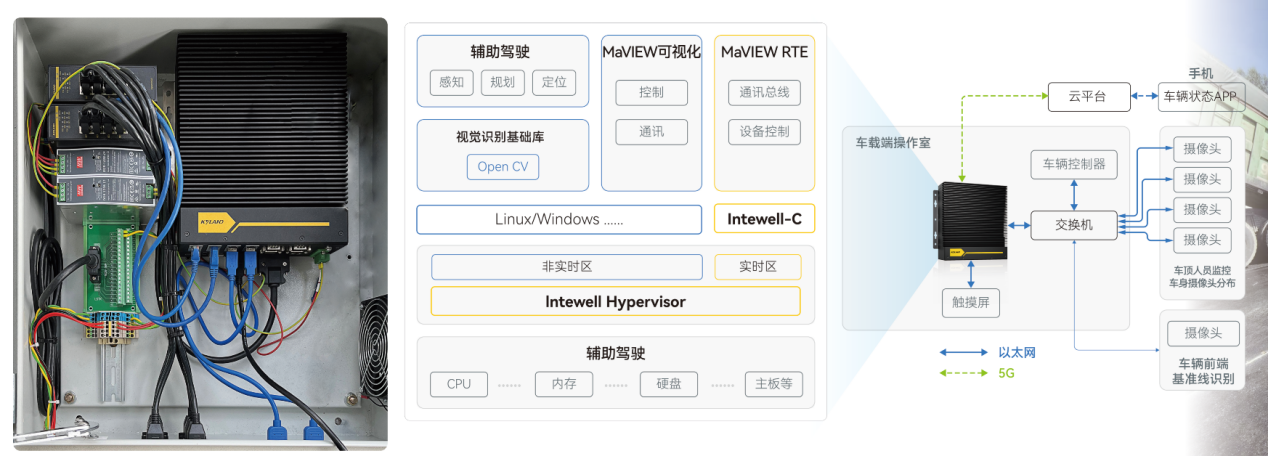The image size is (1268, 456).
Task: Click the 规划 module box
Action: tap(503, 82)
